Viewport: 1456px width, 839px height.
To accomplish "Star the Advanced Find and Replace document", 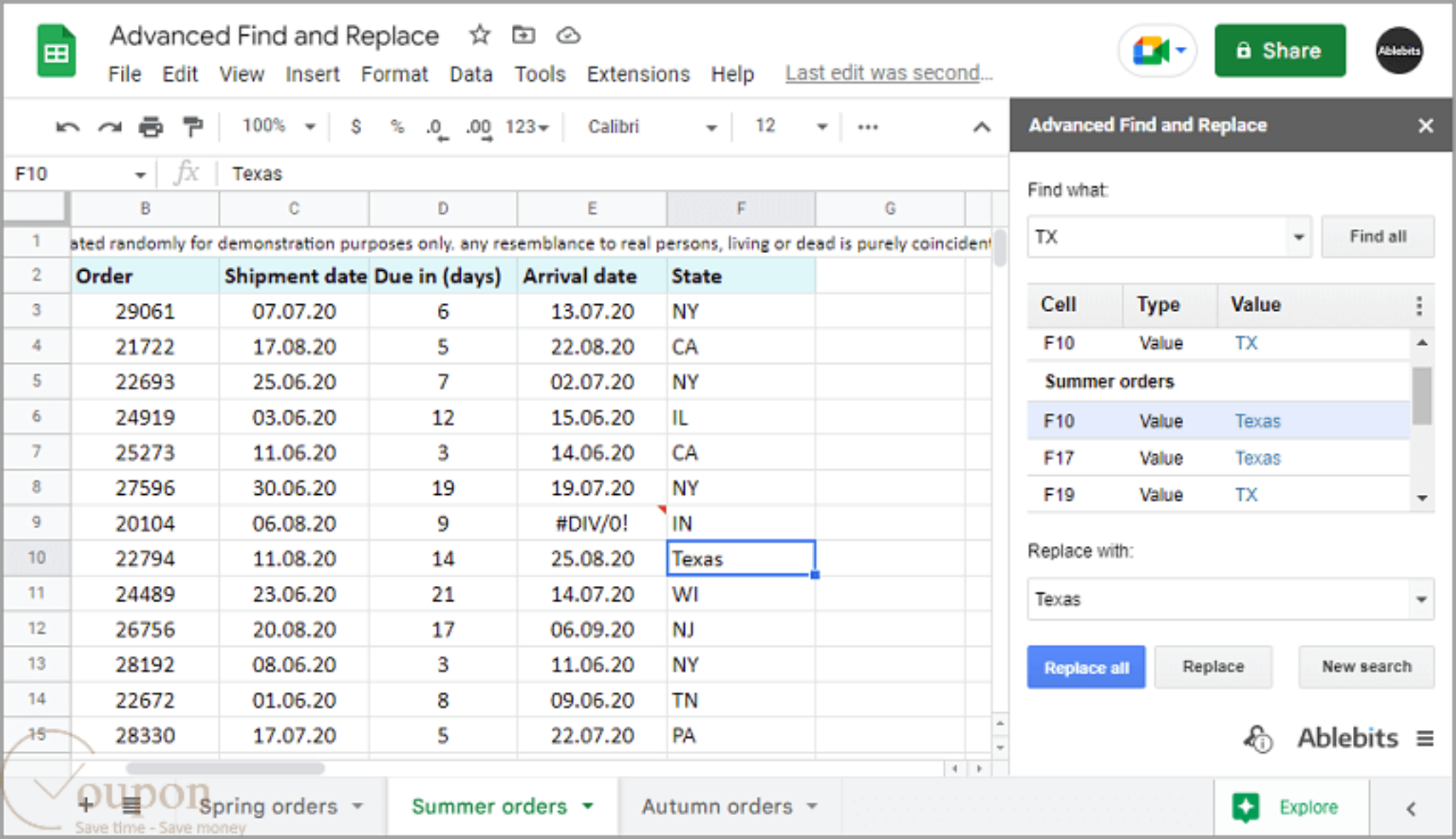I will tap(480, 34).
